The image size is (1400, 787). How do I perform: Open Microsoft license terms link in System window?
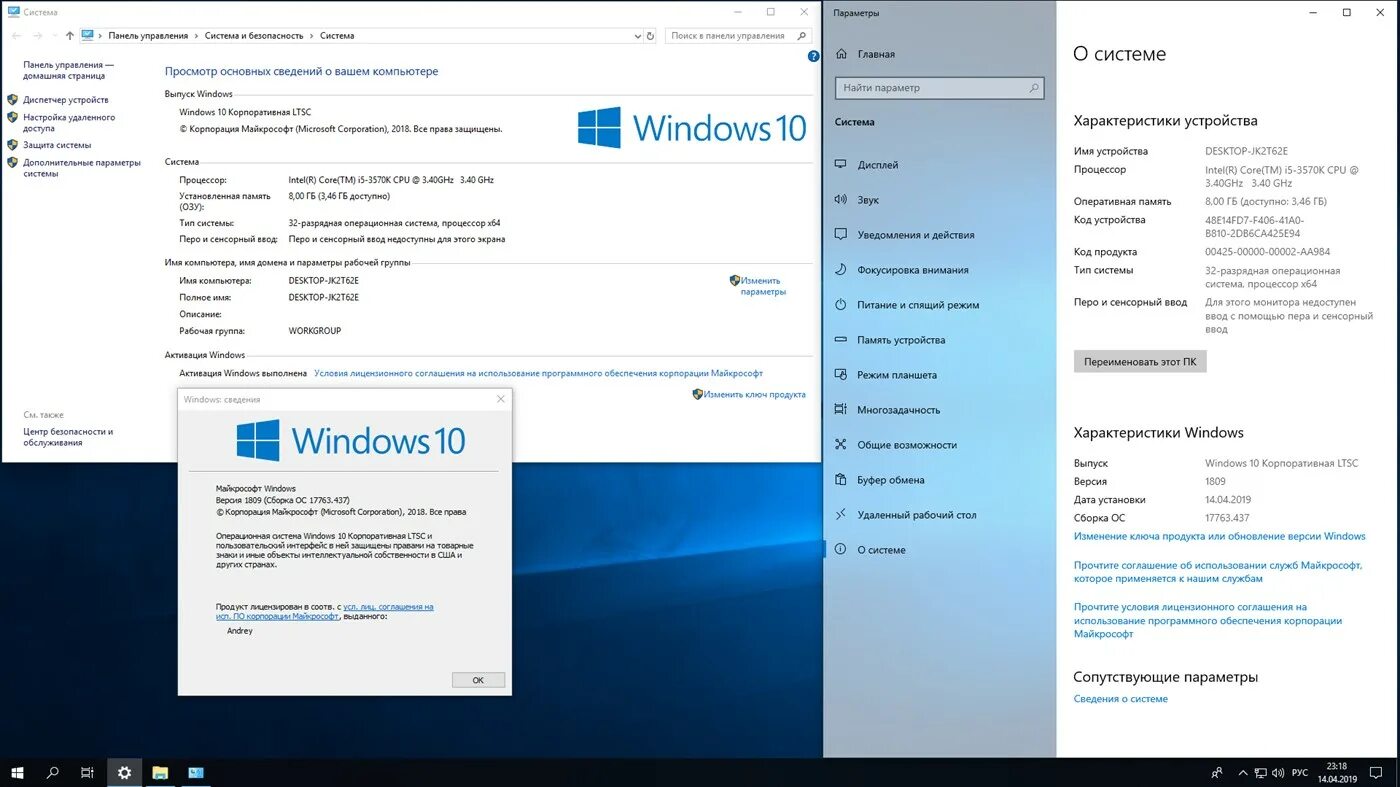pyautogui.click(x=538, y=373)
